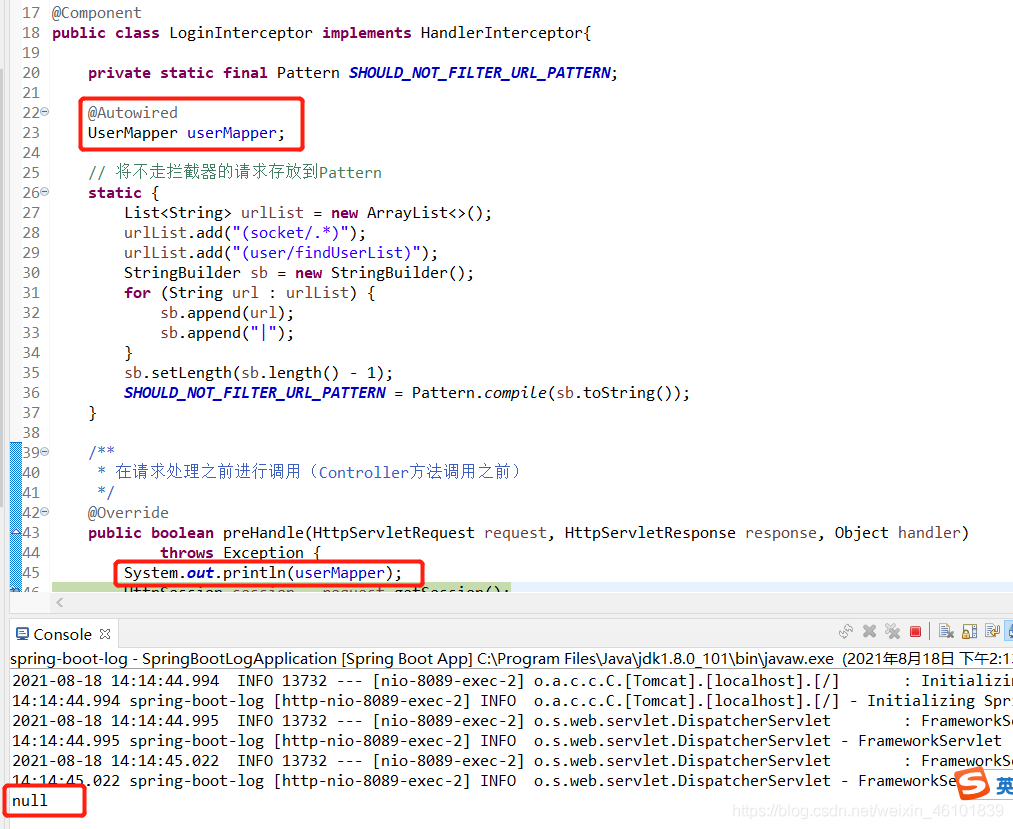This screenshot has height=829, width=1013.
Task: Click the userMapper field on line 23
Action: [x=232, y=133]
